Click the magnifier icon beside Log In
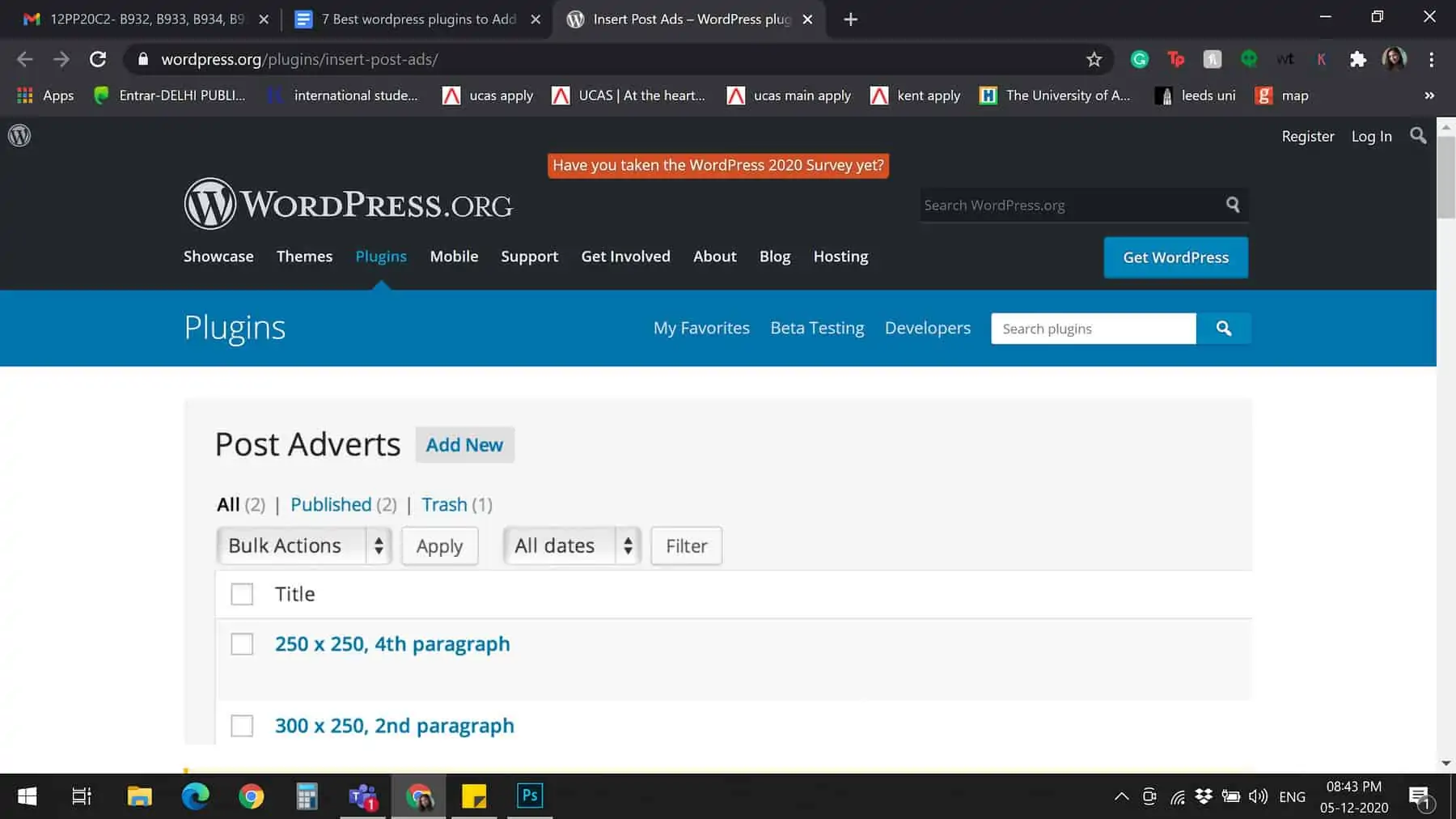 coord(1418,135)
